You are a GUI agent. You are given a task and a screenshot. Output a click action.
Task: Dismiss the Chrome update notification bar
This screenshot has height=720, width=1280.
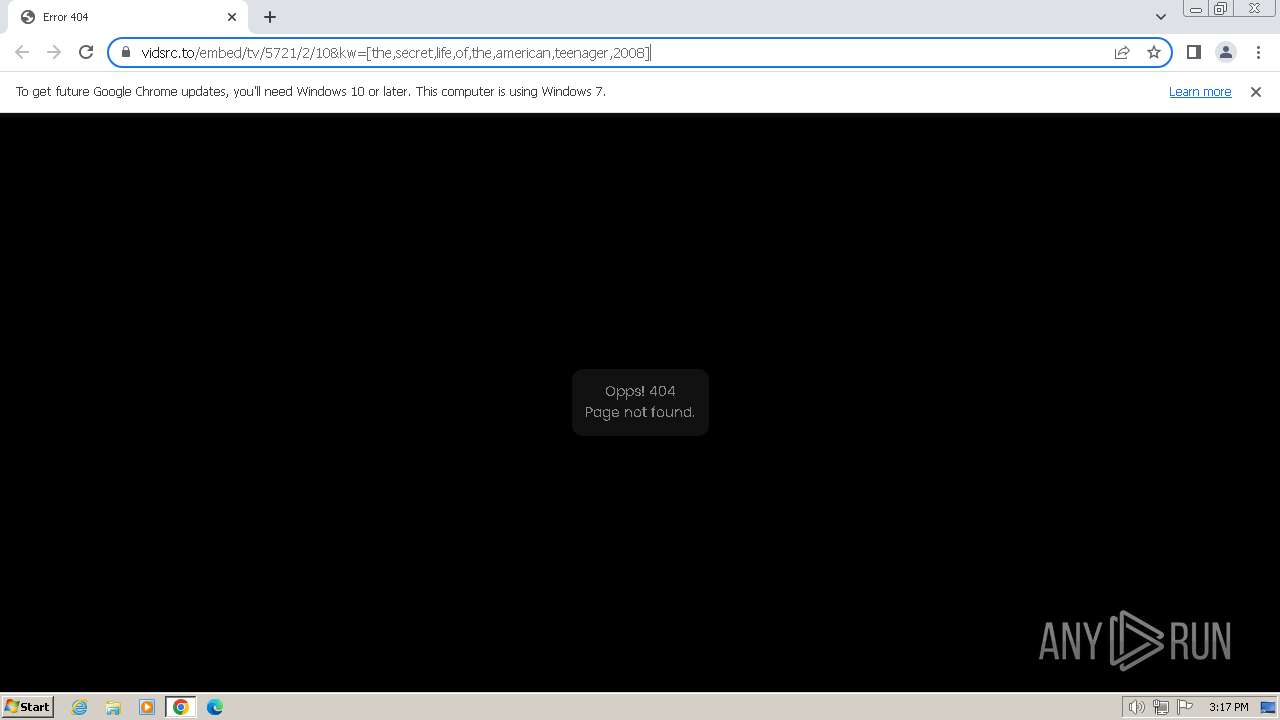click(1256, 91)
